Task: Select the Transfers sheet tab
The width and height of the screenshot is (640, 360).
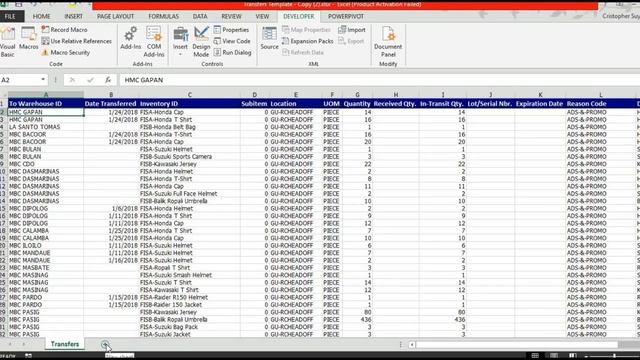Action: point(65,344)
